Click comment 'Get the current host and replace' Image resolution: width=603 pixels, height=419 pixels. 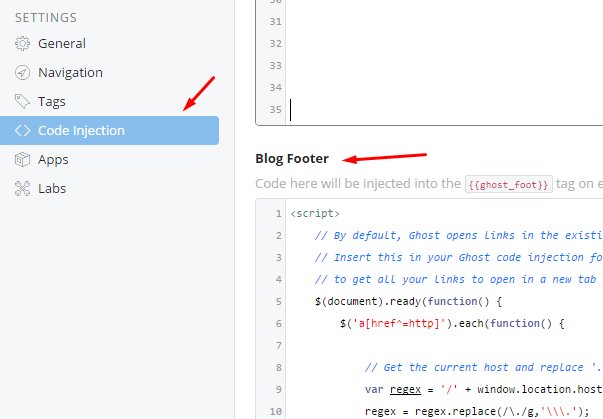click(483, 367)
